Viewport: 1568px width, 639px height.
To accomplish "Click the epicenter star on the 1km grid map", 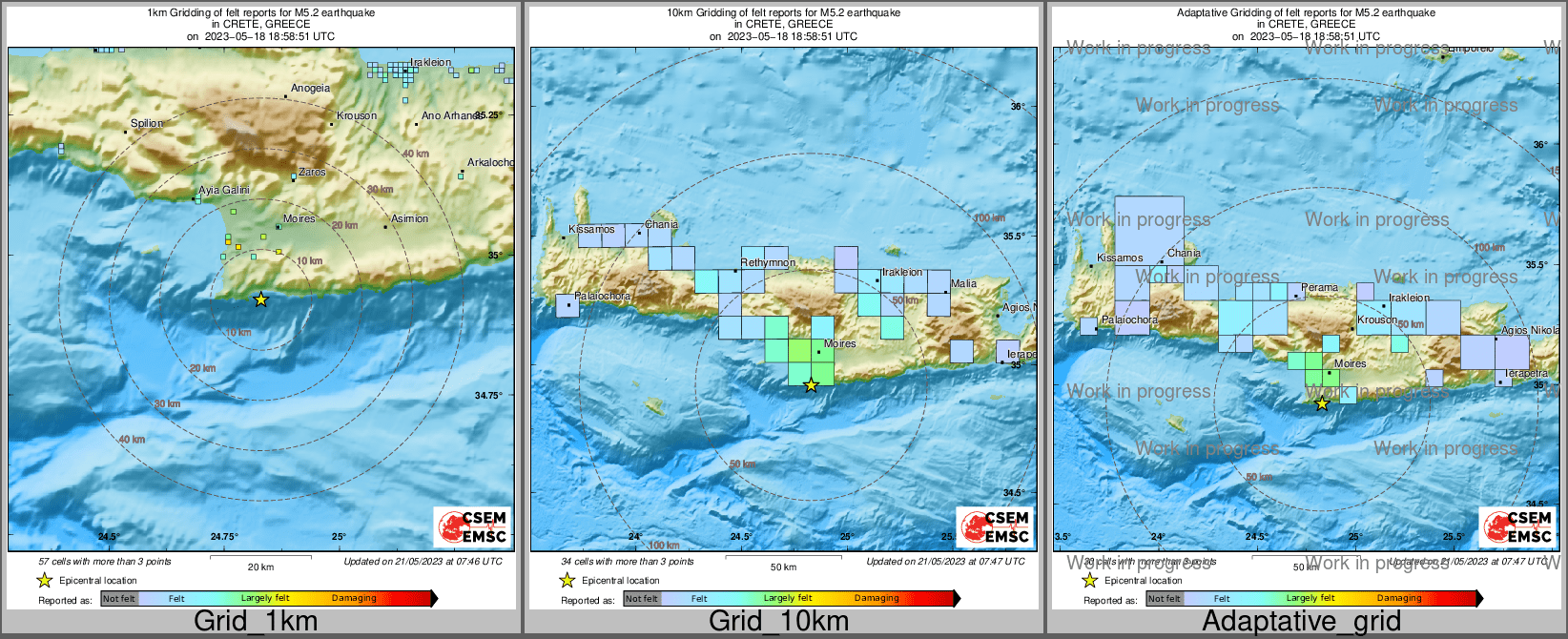I will pos(260,299).
